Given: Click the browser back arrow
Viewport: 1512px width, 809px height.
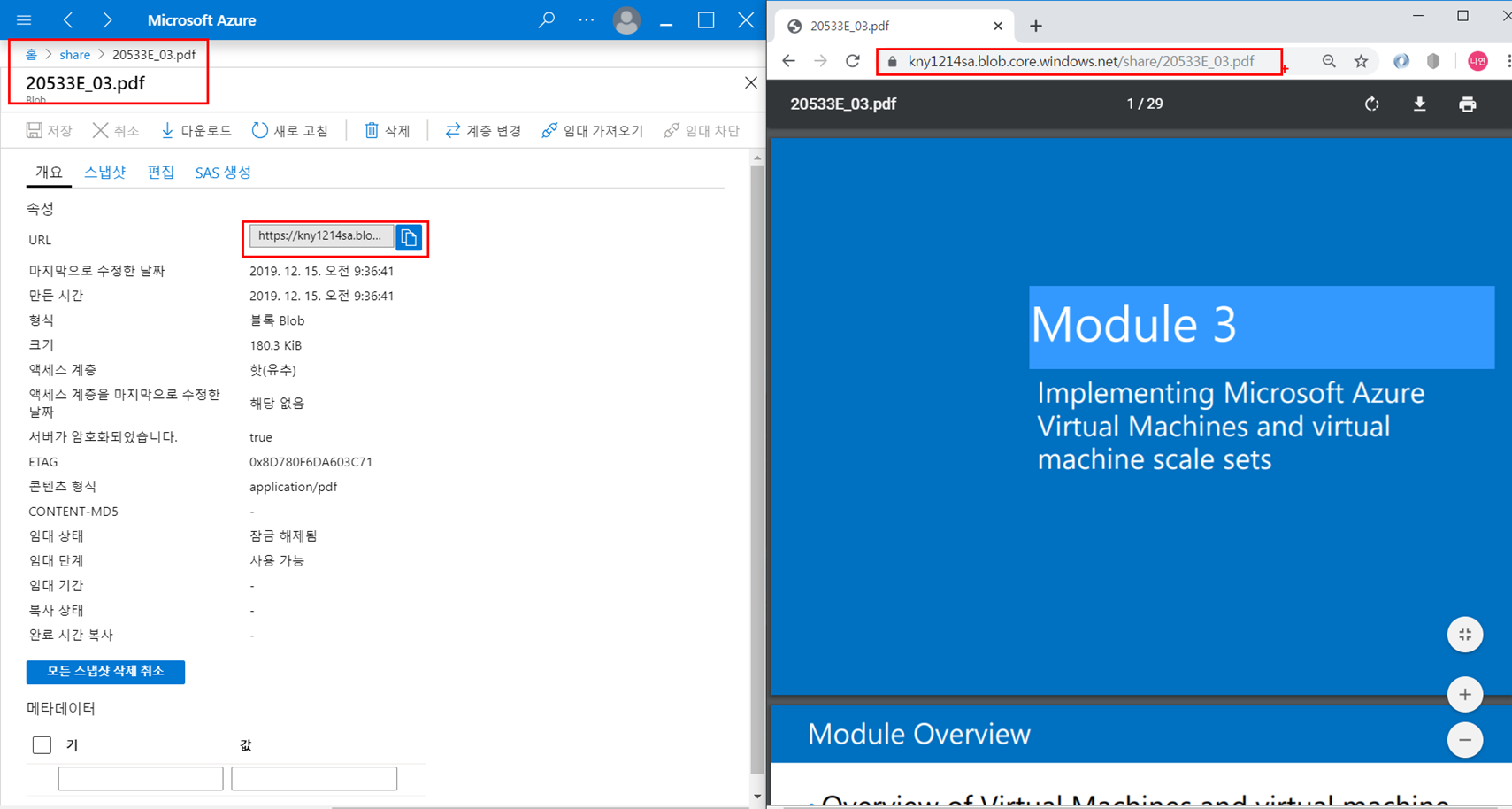Looking at the screenshot, I should [x=788, y=61].
